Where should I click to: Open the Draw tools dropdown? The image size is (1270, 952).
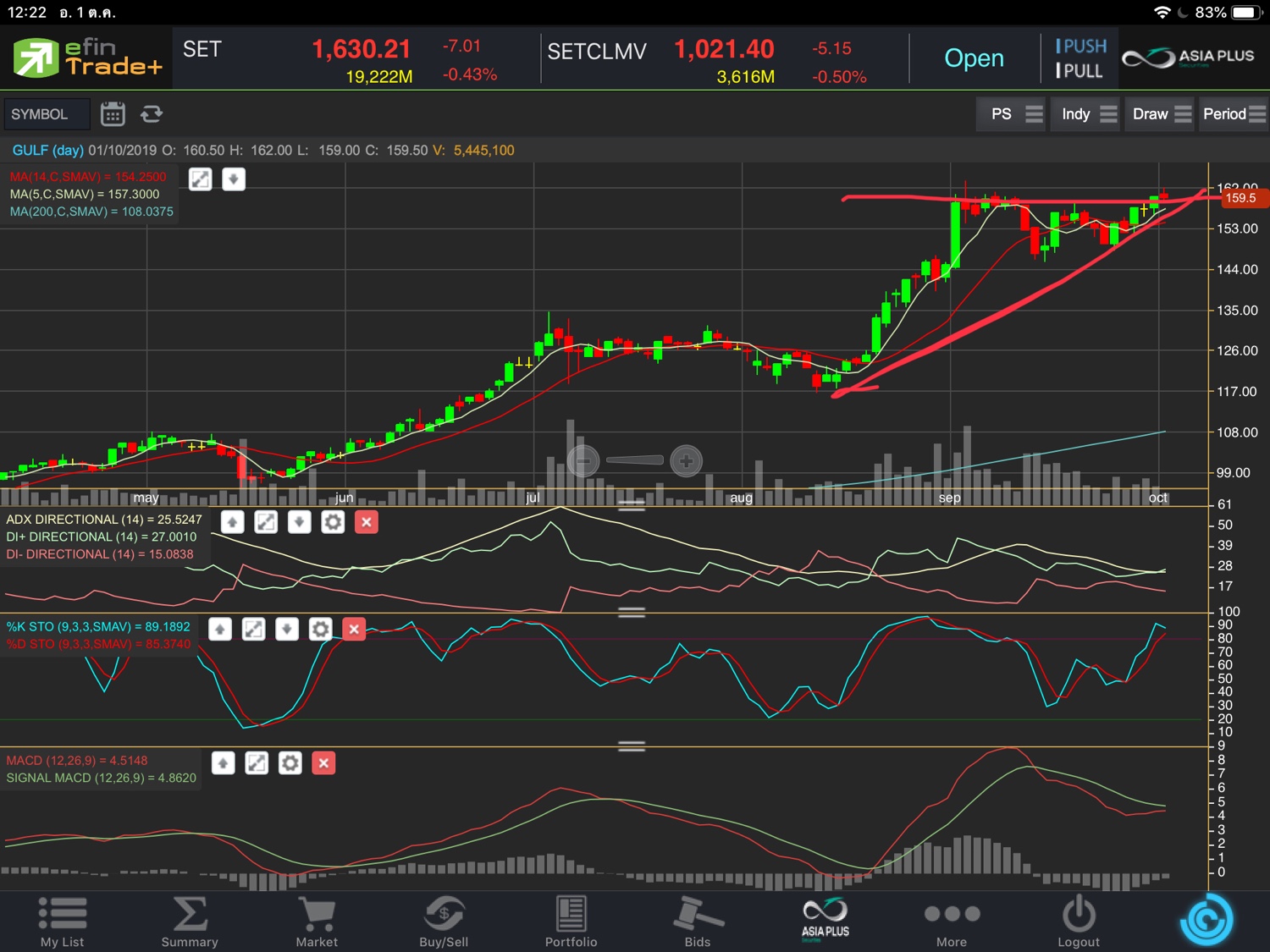tap(1160, 114)
